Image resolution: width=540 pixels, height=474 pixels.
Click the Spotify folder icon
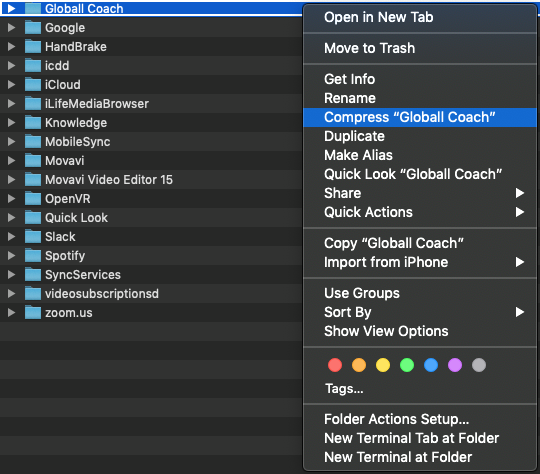point(33,256)
